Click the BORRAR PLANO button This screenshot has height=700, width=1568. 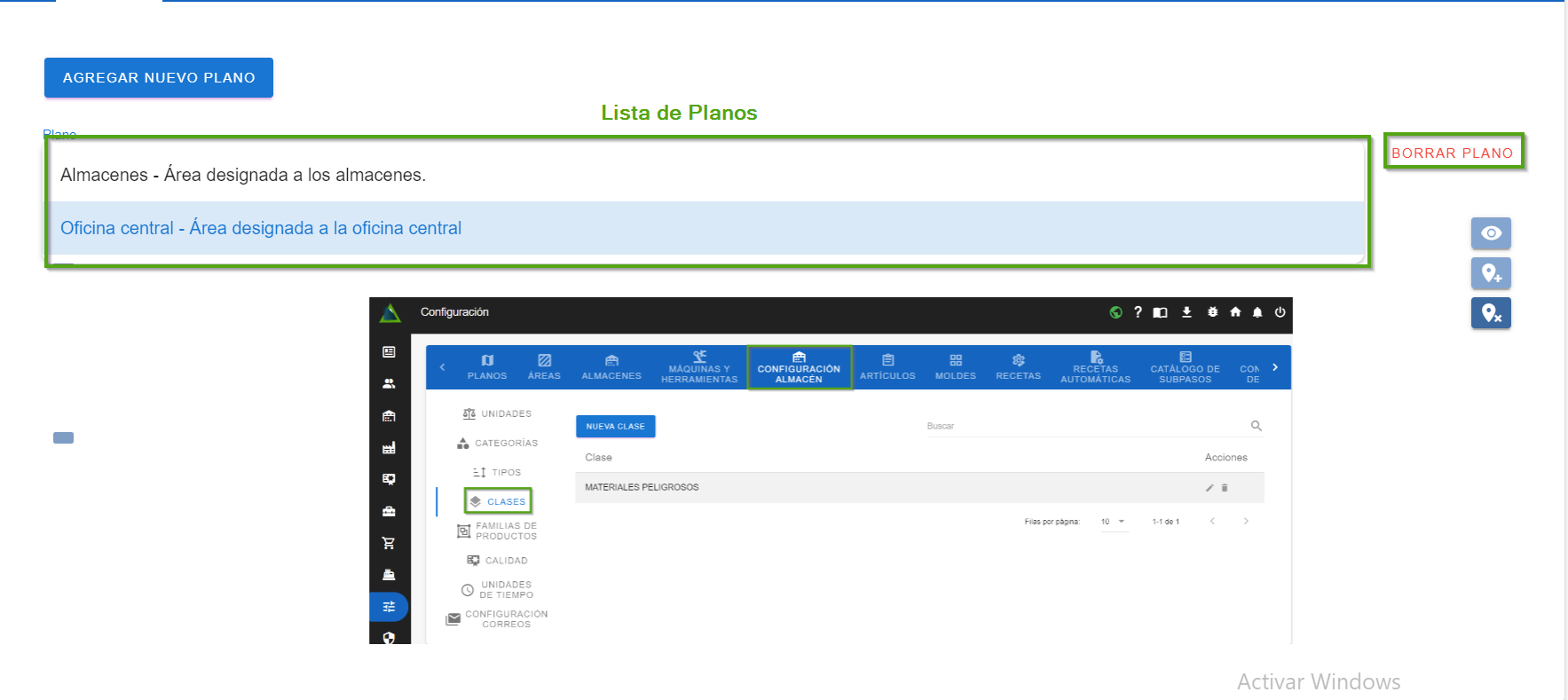coord(1452,153)
